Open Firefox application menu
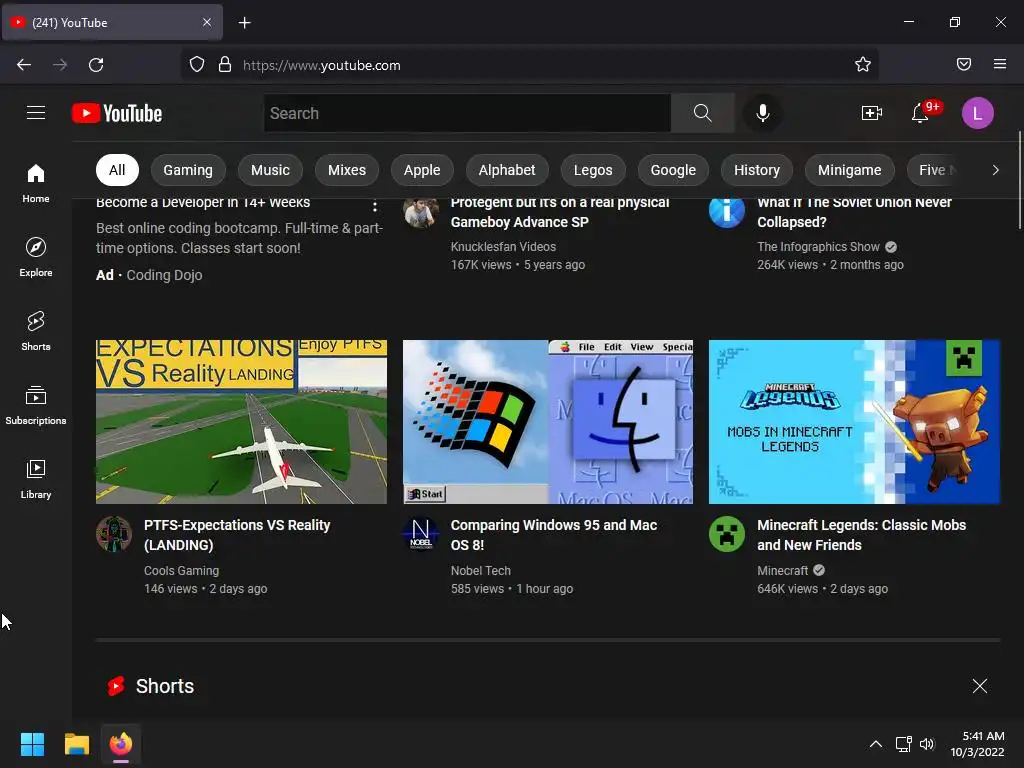The image size is (1024, 768). [999, 65]
